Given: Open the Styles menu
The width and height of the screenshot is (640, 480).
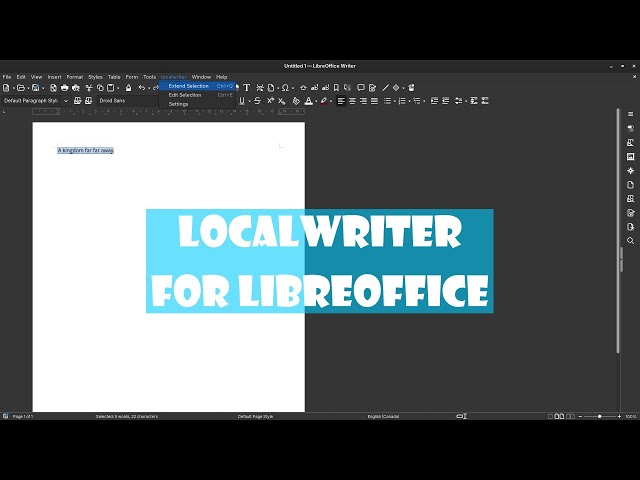Looking at the screenshot, I should 95,77.
